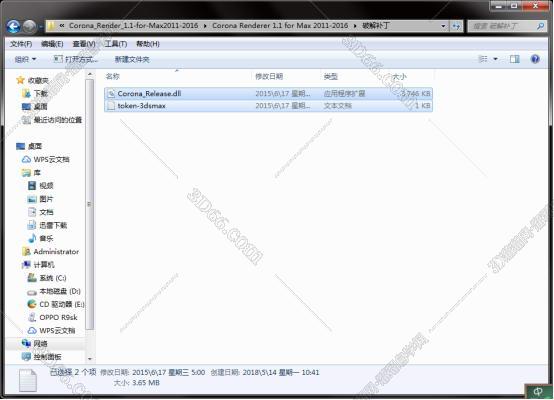Viewport: 554px width, 400px height.
Task: Click the Forward navigation arrow
Action: (x=30, y=27)
